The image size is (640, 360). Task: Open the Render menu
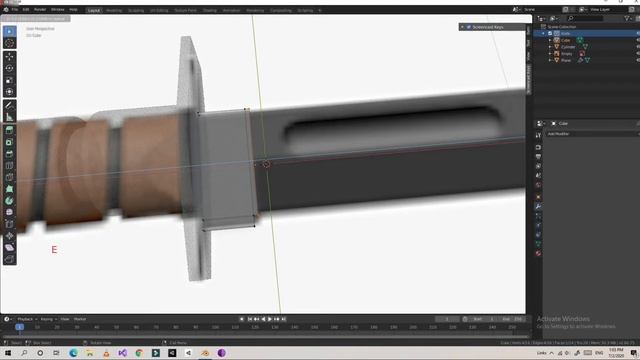click(40, 9)
